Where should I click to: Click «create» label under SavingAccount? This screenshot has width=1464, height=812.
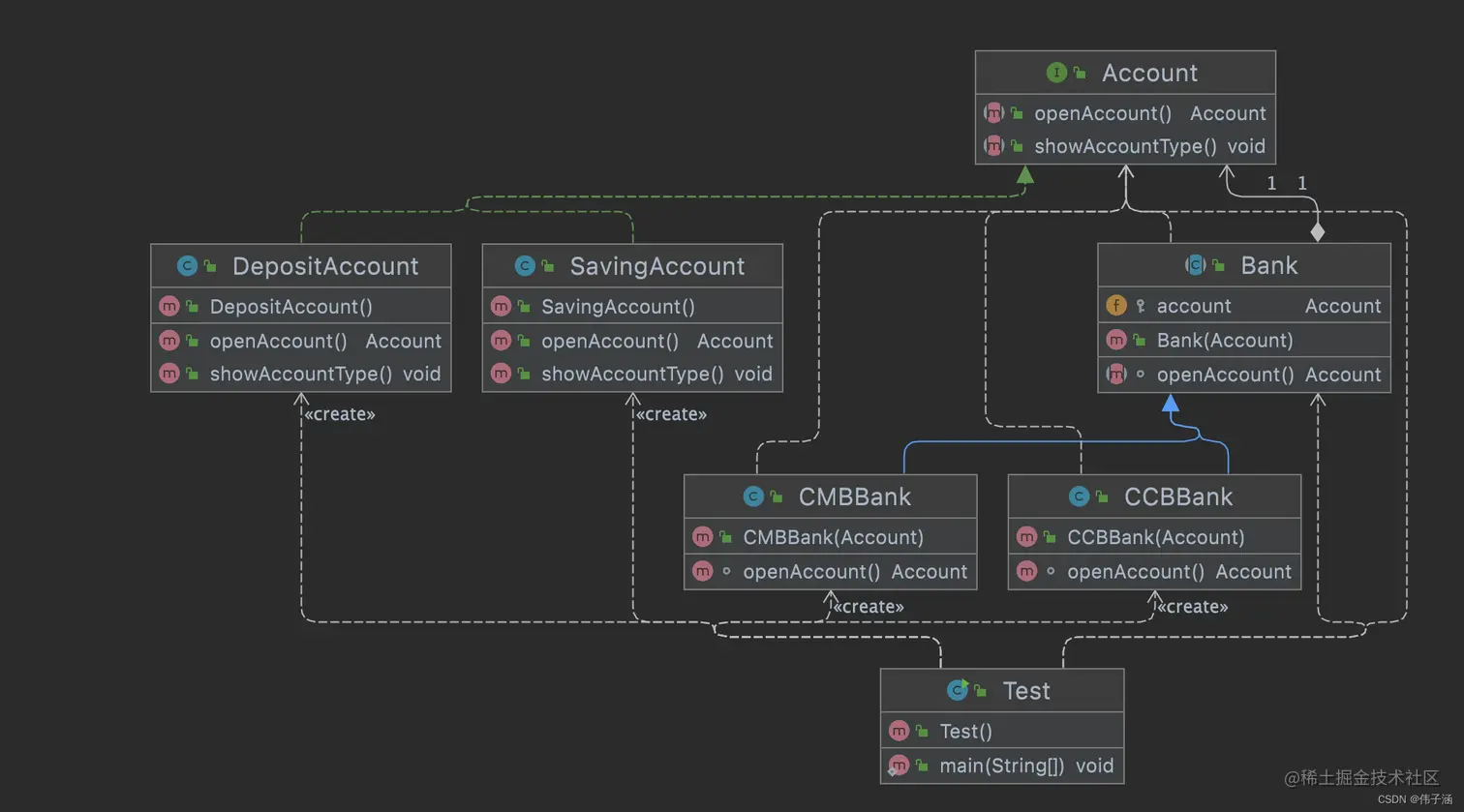pos(671,414)
